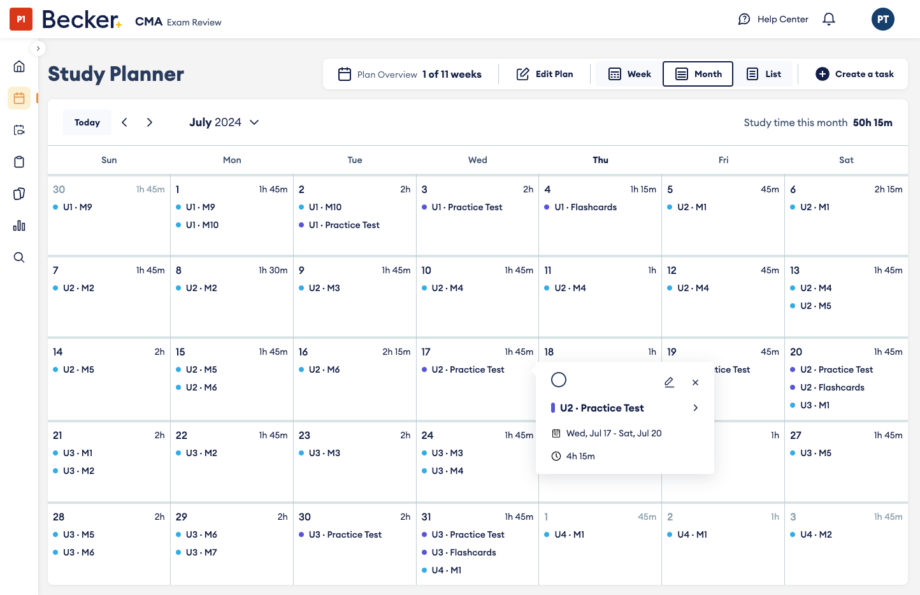Screen dimensions: 920x595
Task: Open the Home icon in sidebar
Action: tap(19, 66)
